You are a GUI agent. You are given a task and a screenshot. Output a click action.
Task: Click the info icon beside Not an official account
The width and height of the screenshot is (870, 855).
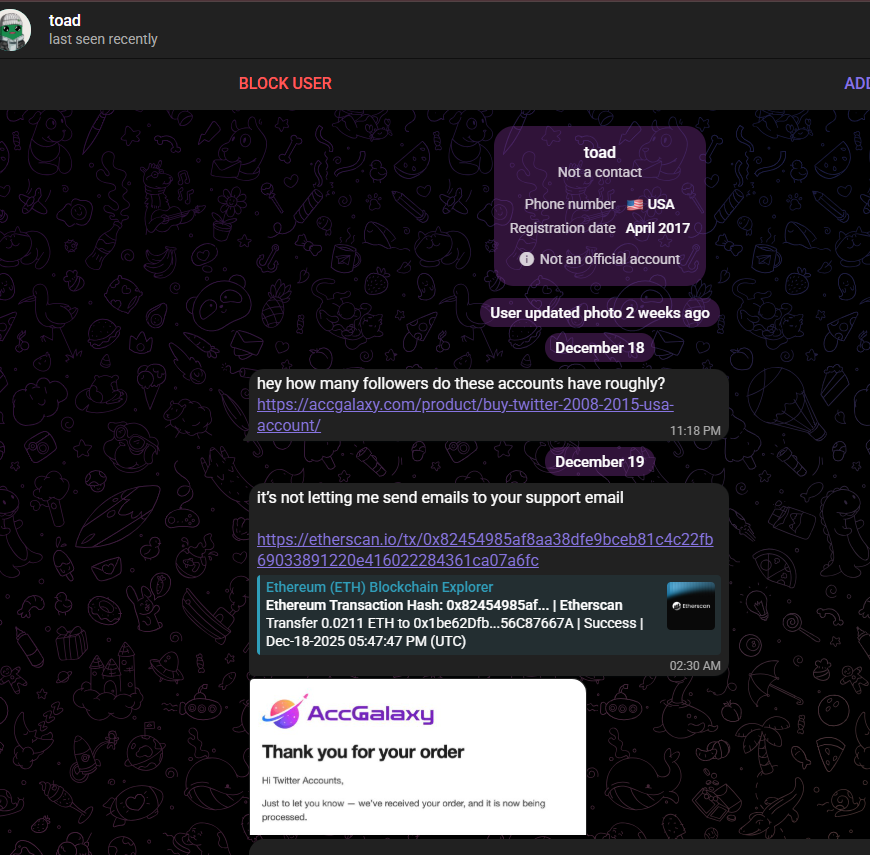(527, 259)
